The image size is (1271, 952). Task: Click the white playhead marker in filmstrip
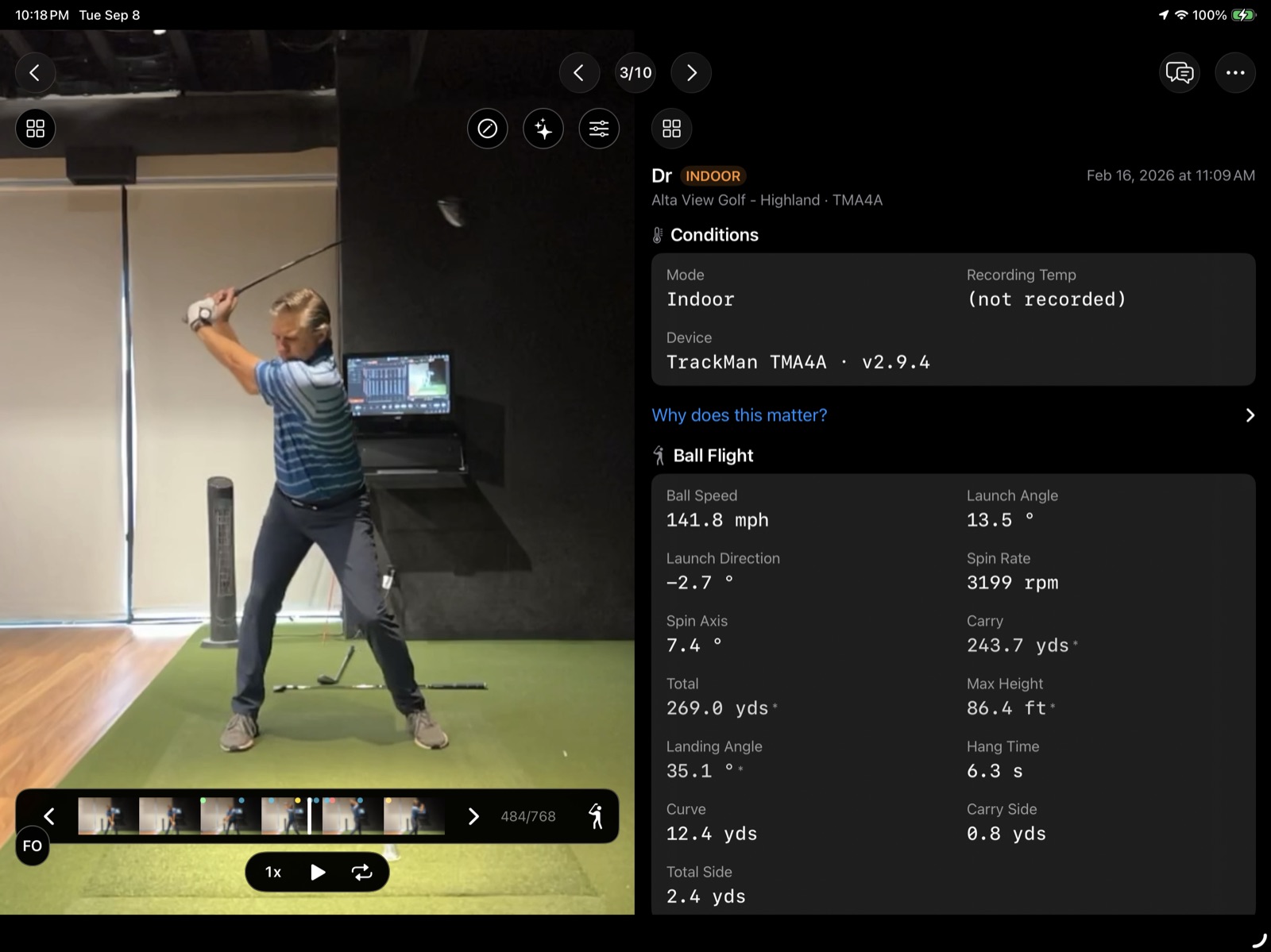(309, 816)
